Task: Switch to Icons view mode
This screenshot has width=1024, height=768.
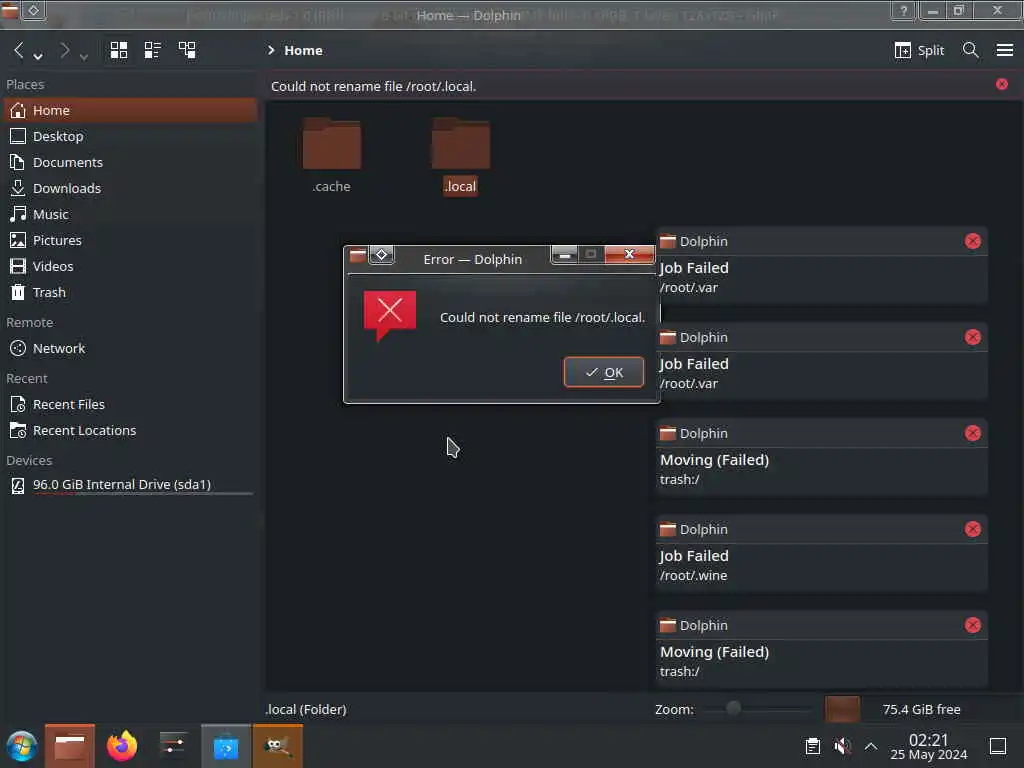Action: tap(119, 50)
